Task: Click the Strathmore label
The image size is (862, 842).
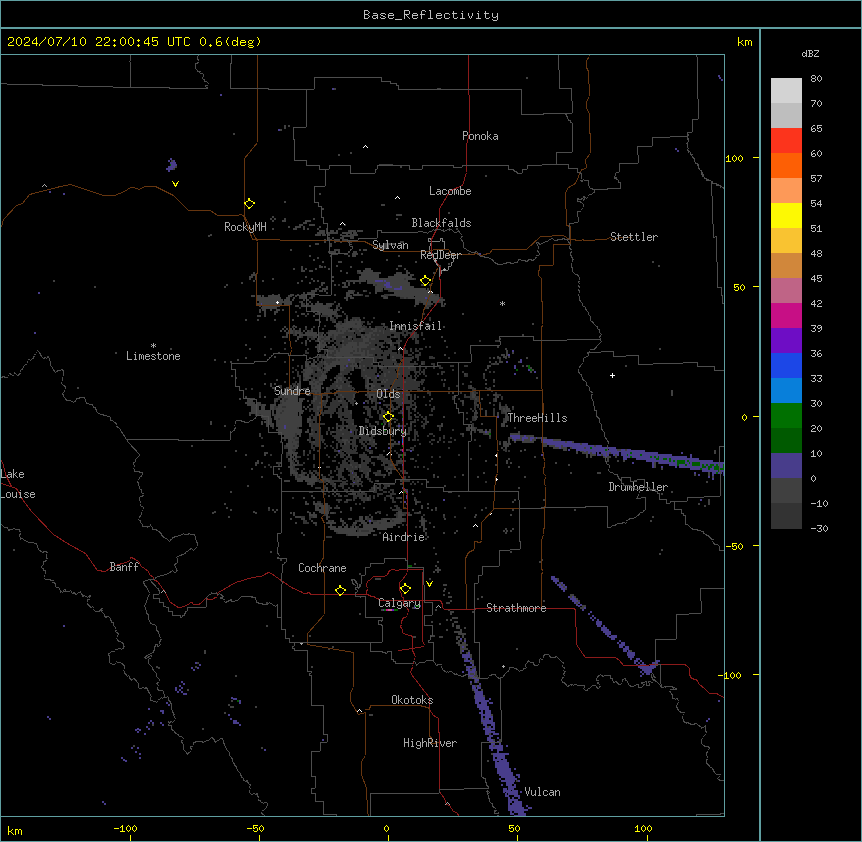Action: point(516,608)
